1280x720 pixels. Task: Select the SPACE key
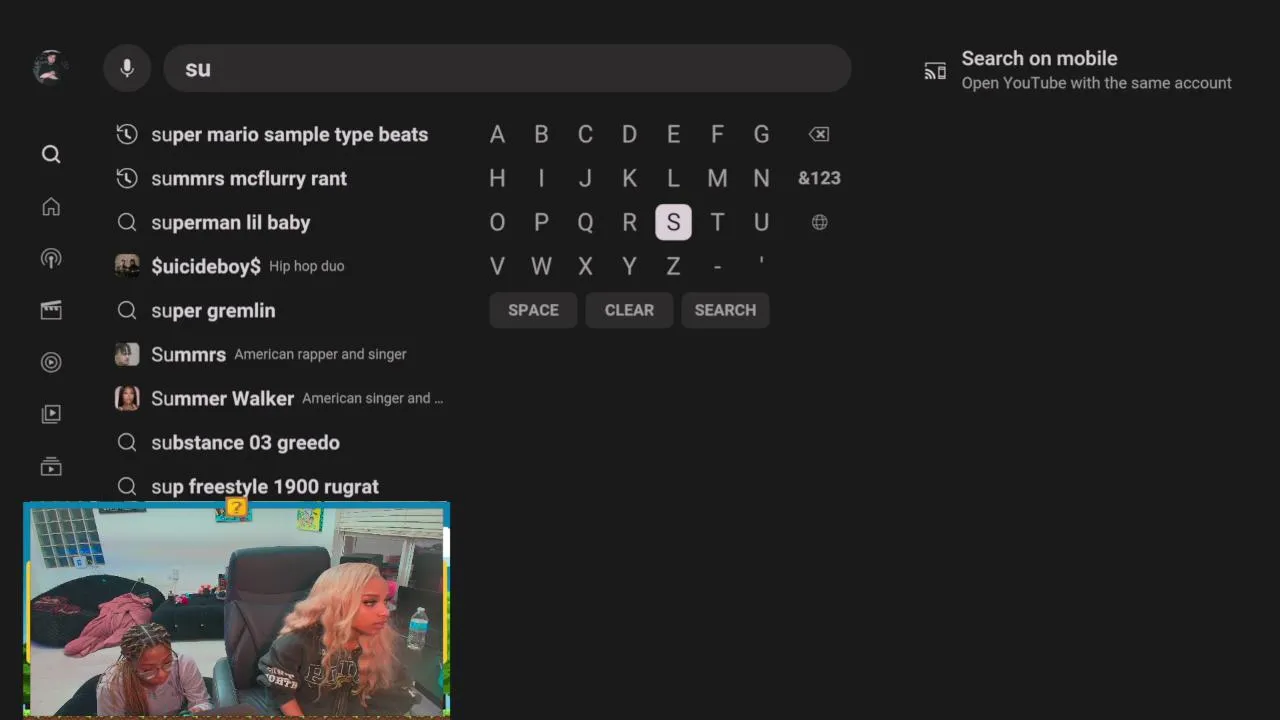click(x=533, y=310)
